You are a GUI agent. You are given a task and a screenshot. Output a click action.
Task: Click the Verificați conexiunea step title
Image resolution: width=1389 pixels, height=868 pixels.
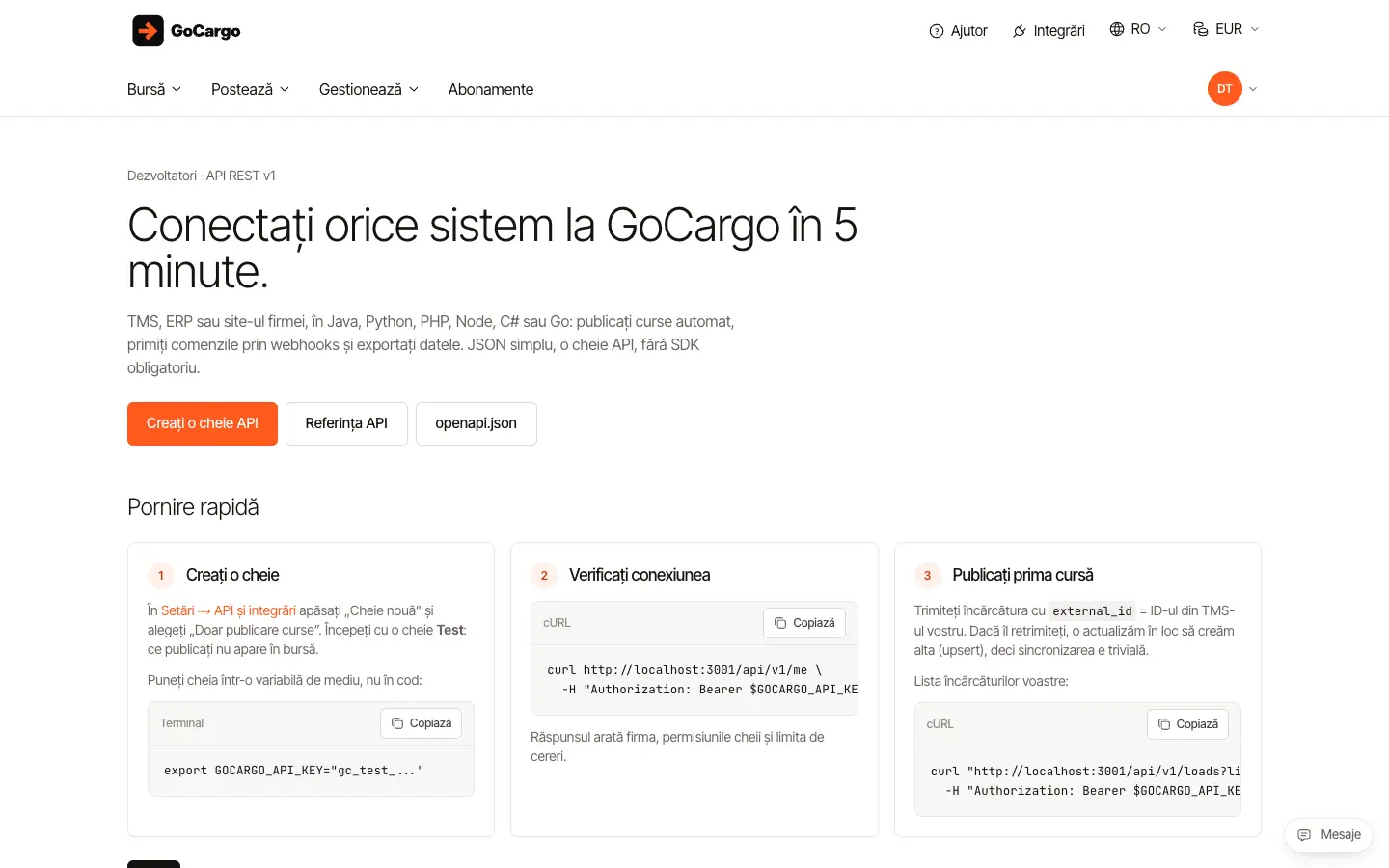coord(640,575)
